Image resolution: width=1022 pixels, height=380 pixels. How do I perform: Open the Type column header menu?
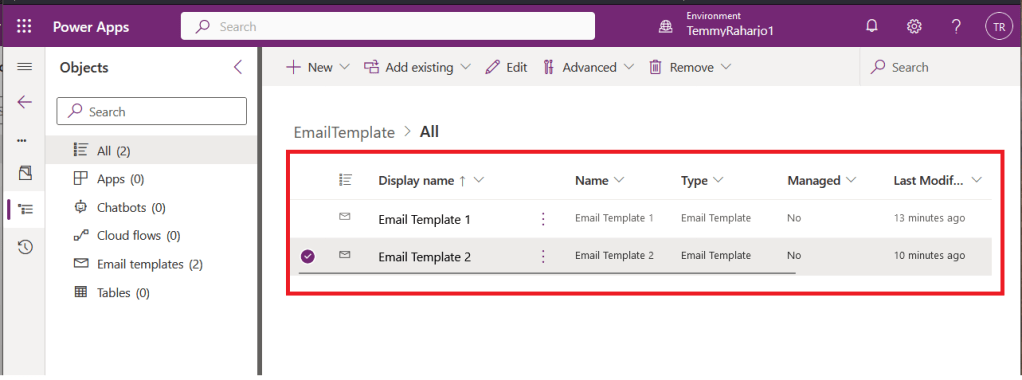click(x=703, y=181)
